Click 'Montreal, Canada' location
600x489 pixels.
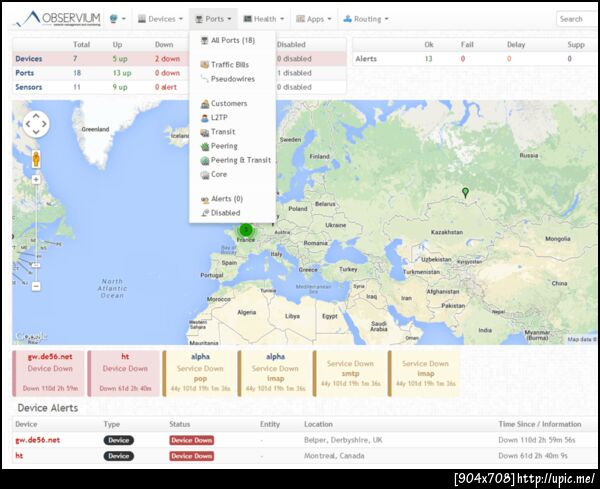334,456
